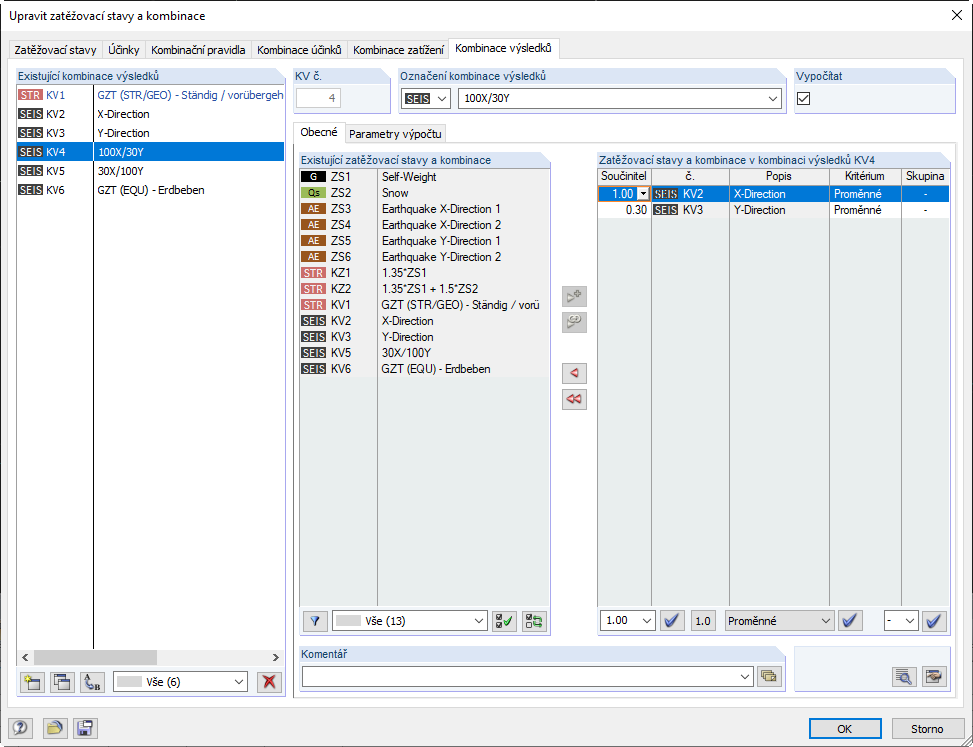Switch to Parametry výpočtu sub-tab
This screenshot has width=973, height=747.
point(395,134)
